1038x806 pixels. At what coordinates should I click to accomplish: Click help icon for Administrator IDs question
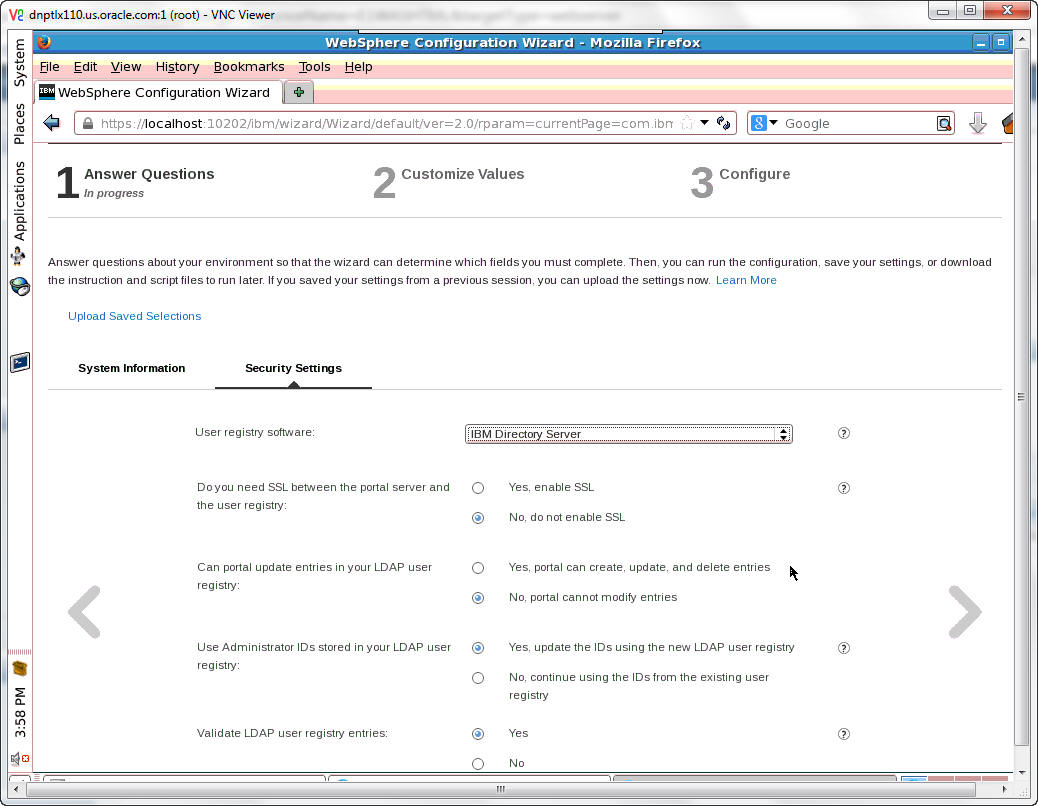point(843,649)
